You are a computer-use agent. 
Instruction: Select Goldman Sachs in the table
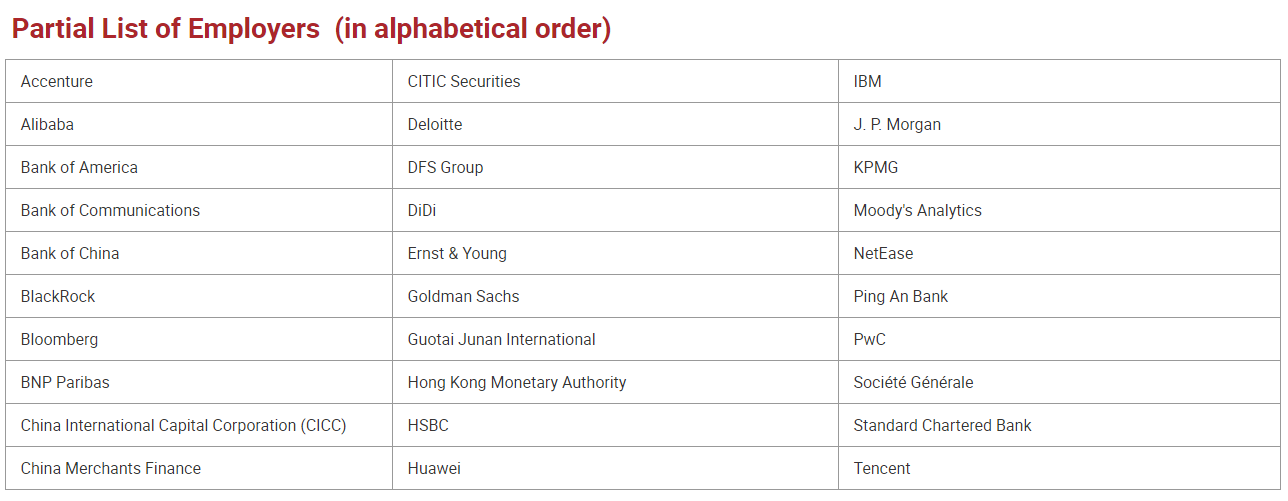pyautogui.click(x=464, y=297)
